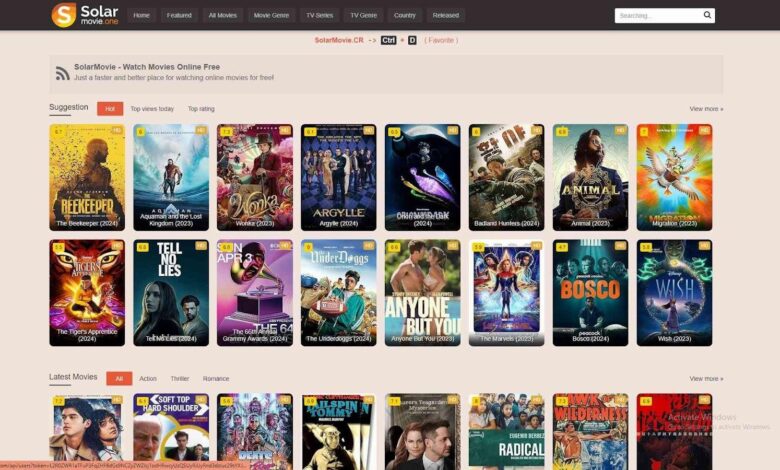
Task: Open the Animal (2023) poster
Action: 590,177
